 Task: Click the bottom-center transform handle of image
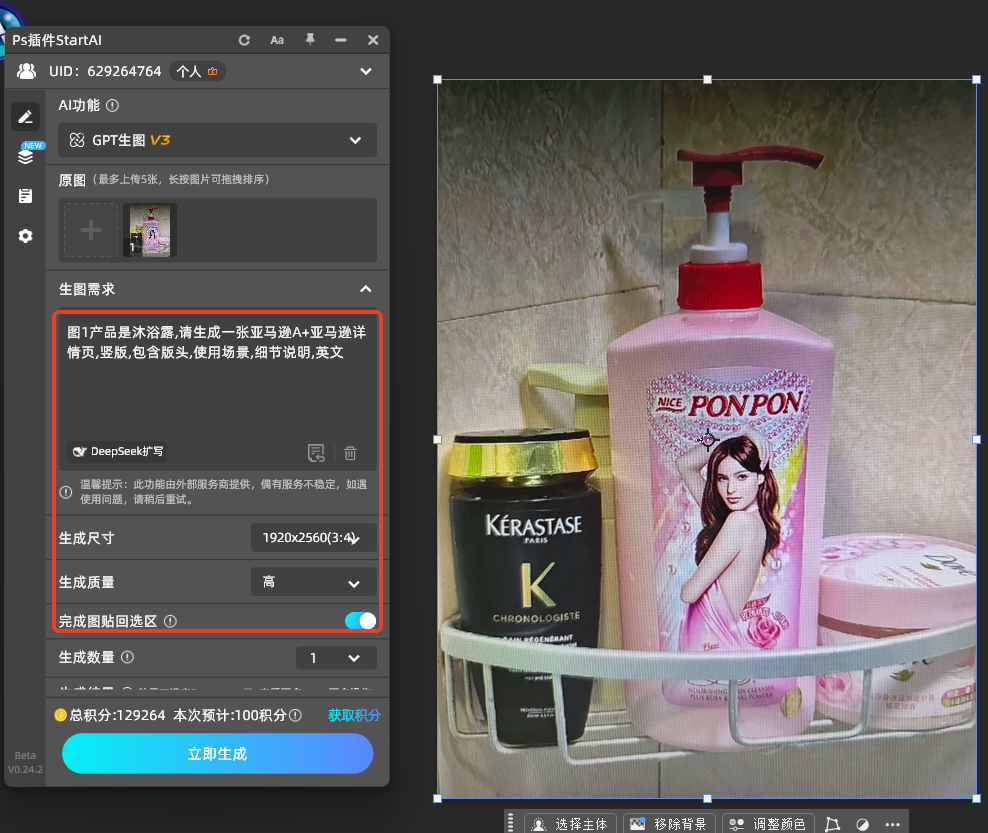(707, 798)
